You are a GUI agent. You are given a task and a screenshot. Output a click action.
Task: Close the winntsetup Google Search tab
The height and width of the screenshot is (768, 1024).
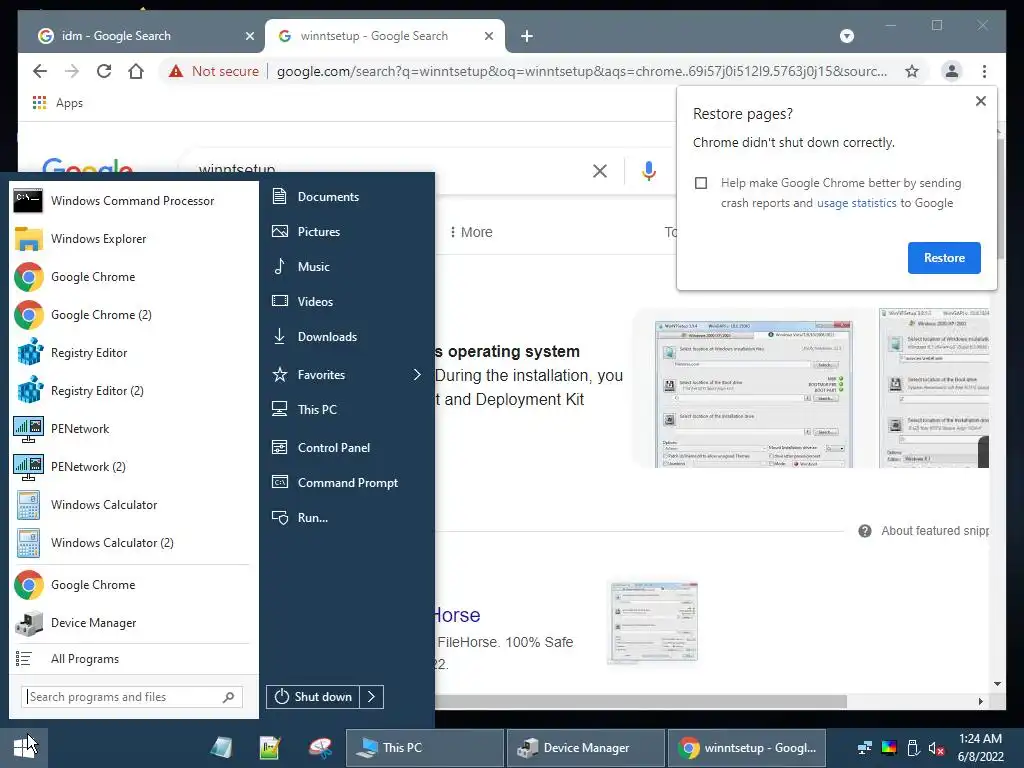coord(488,36)
